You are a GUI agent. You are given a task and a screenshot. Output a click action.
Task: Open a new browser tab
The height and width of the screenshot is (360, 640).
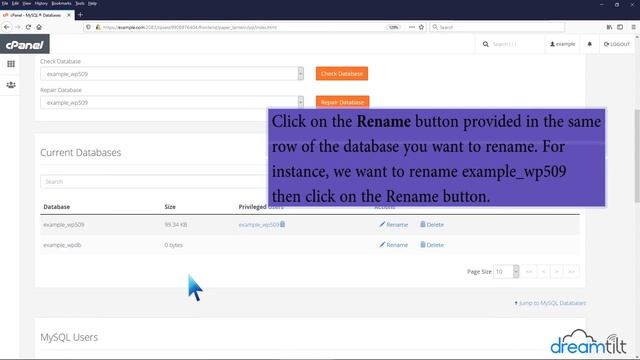point(80,15)
